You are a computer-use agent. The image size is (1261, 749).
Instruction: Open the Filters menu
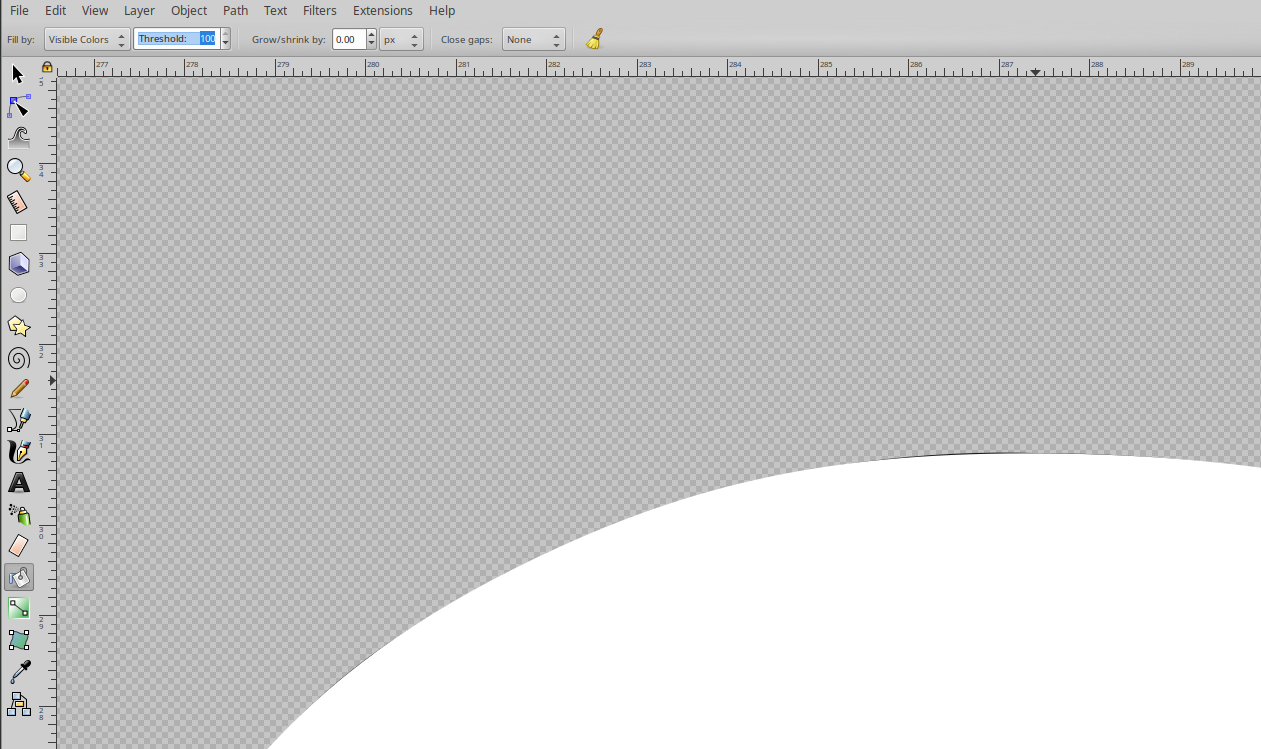(x=319, y=11)
